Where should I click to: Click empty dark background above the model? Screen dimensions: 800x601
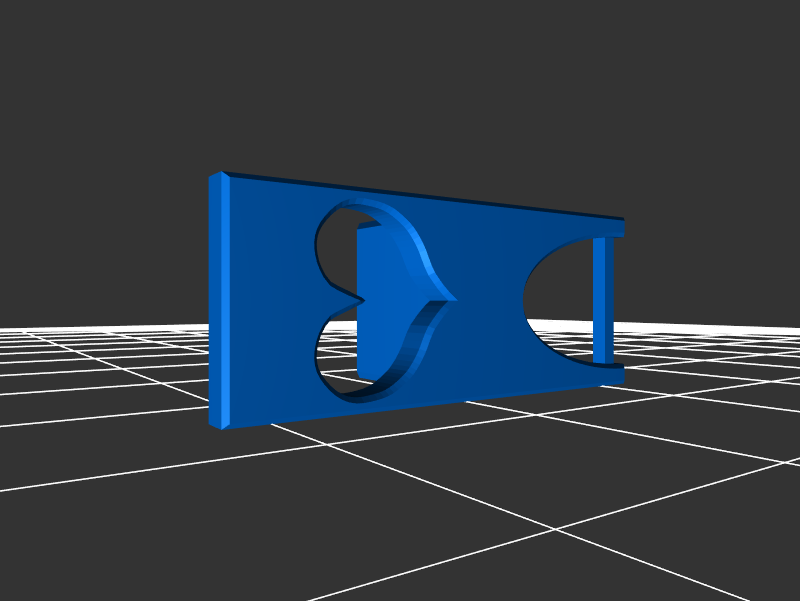400,80
